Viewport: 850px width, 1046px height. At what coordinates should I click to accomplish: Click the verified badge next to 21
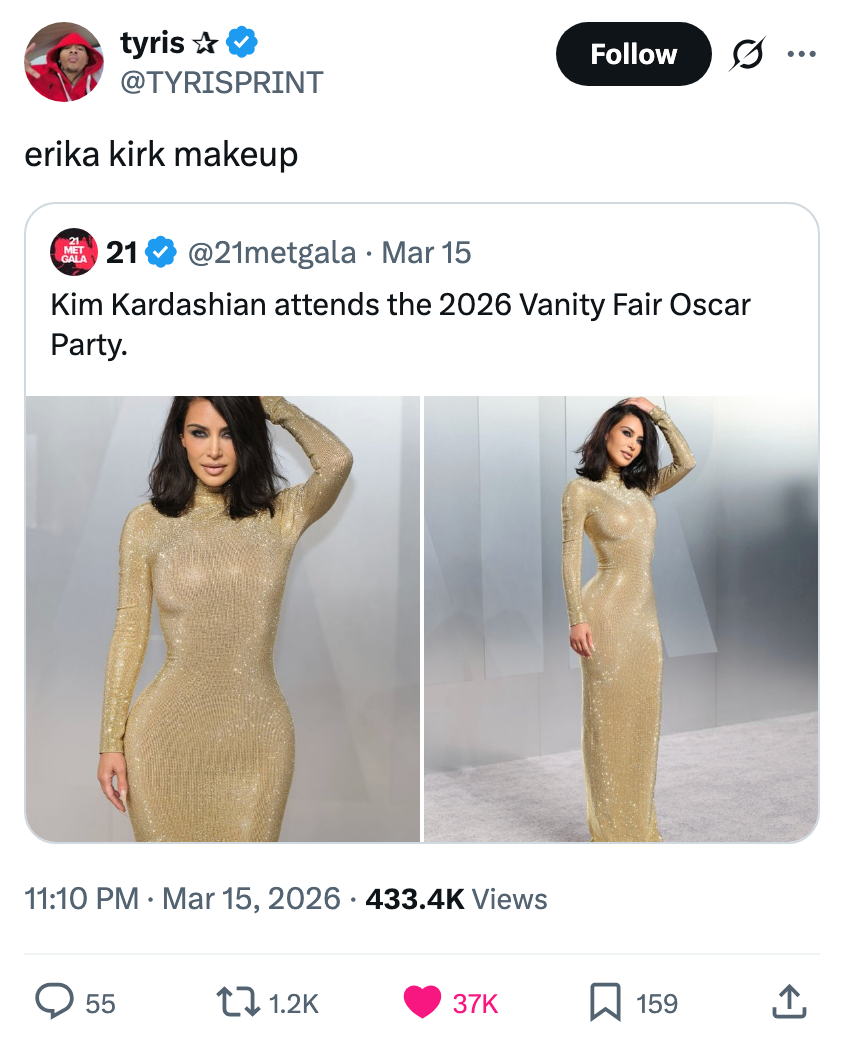click(x=160, y=252)
